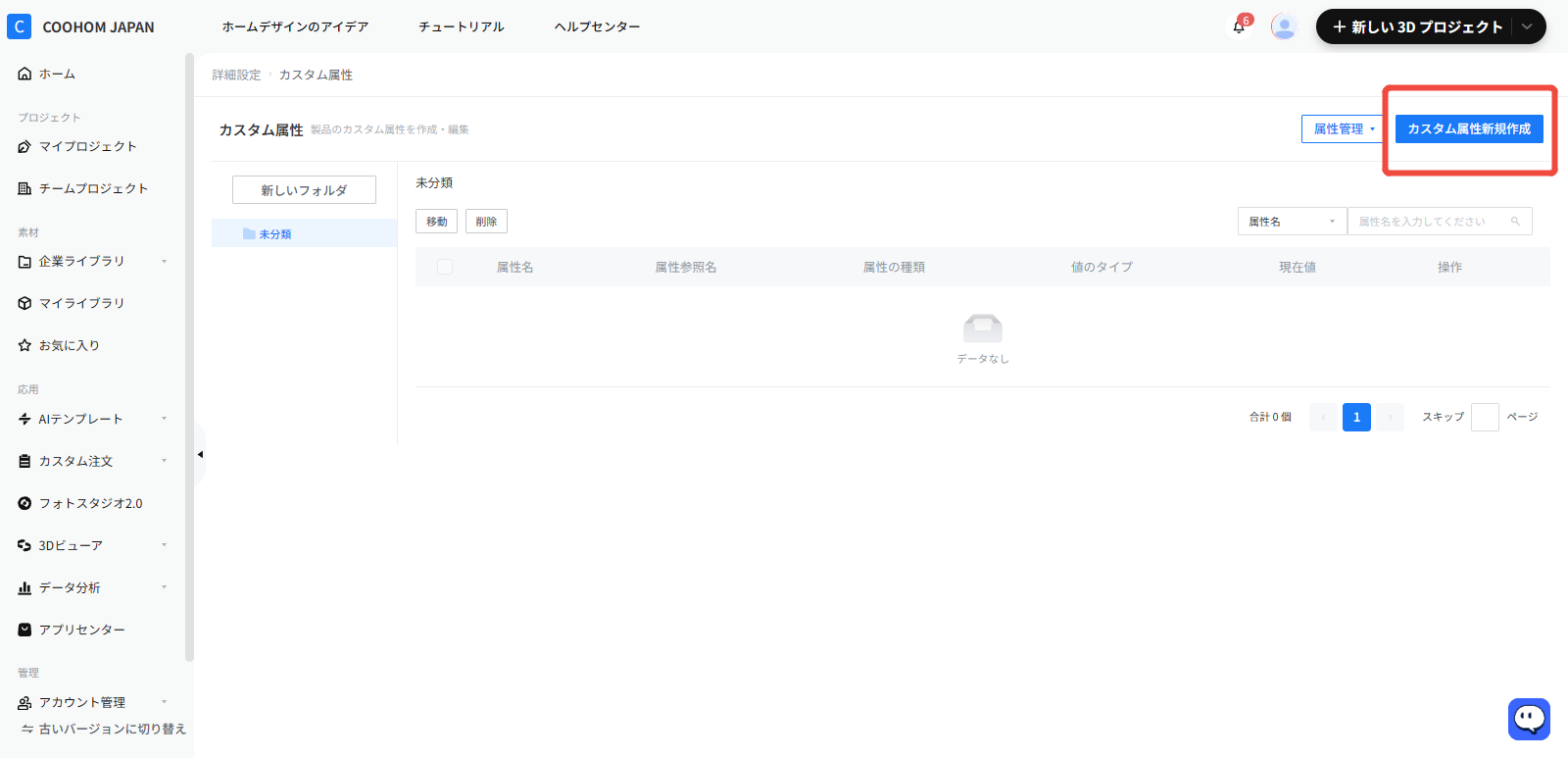Open ヘルプセンター menu

coord(597,26)
